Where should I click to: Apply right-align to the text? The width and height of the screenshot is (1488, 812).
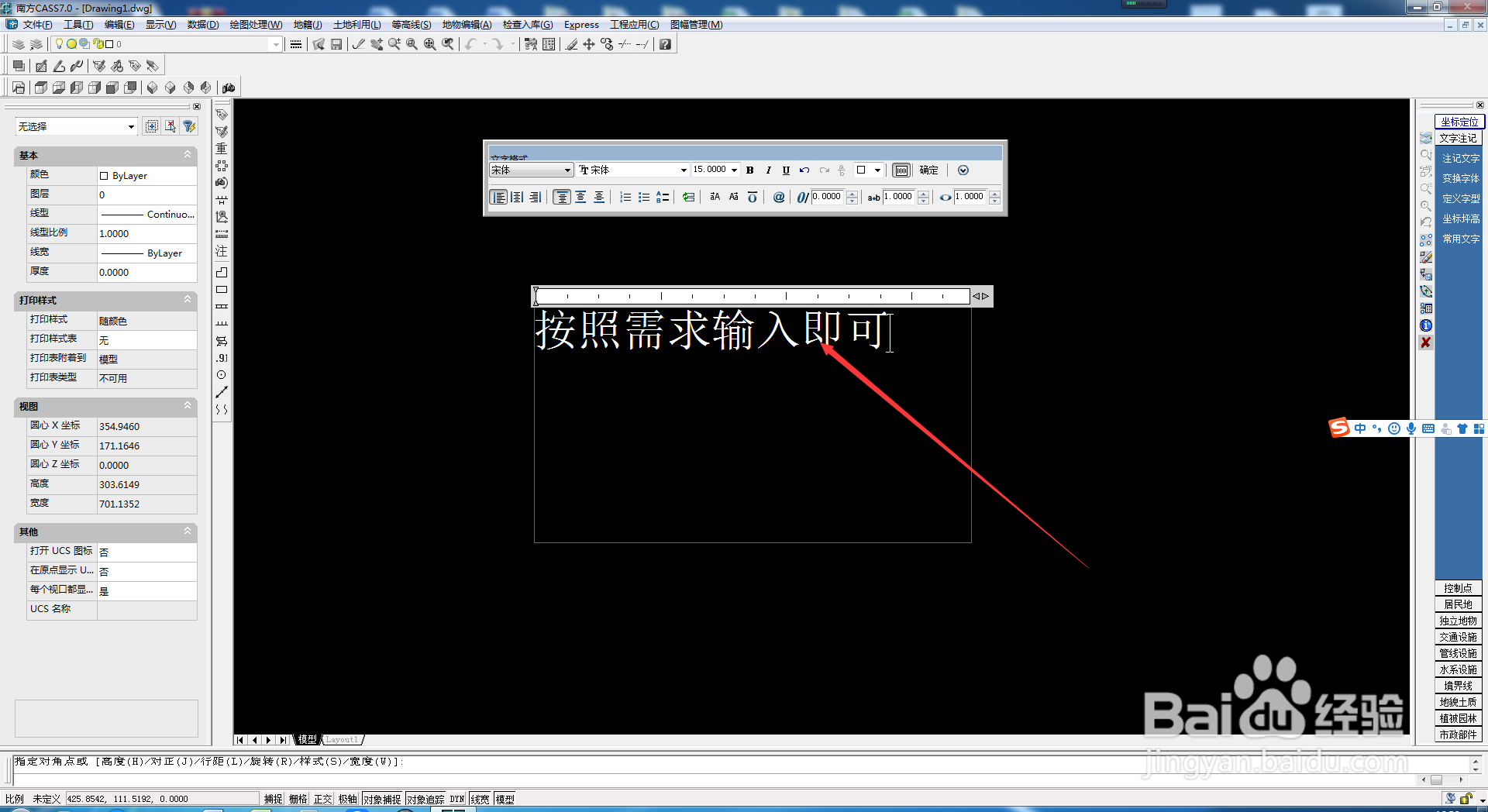[x=535, y=198]
